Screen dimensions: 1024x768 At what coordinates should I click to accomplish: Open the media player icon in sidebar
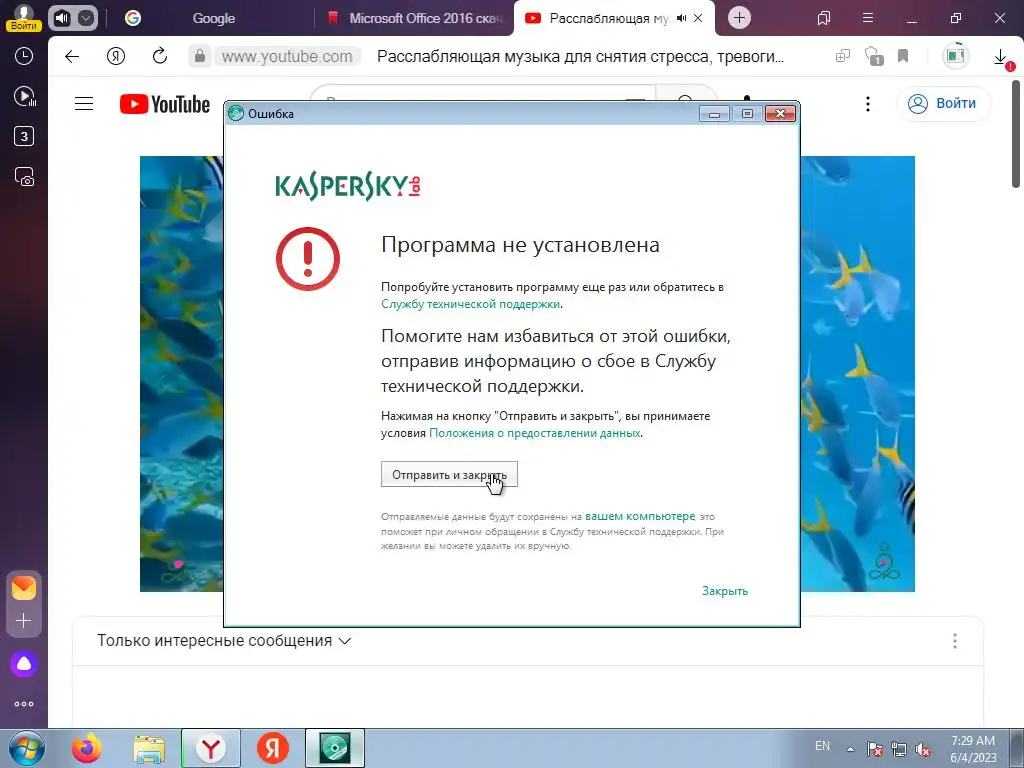coord(24,97)
